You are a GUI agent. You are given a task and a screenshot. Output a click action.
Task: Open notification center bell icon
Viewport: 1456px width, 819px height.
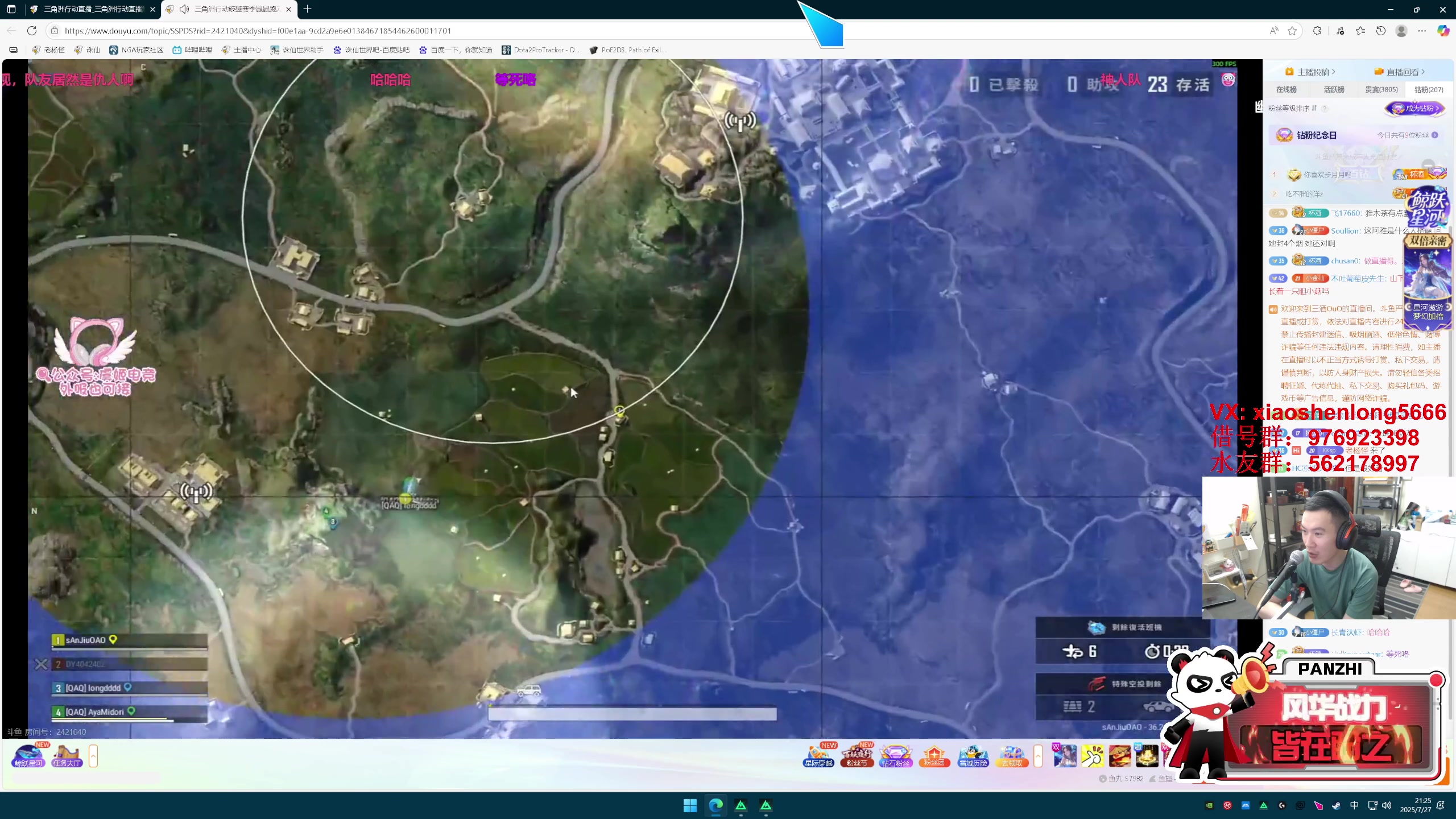pos(1441,805)
